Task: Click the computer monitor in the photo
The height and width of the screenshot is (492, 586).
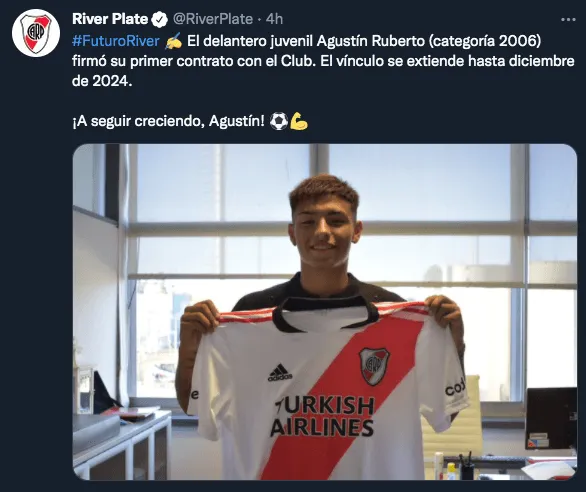Action: pos(551,418)
